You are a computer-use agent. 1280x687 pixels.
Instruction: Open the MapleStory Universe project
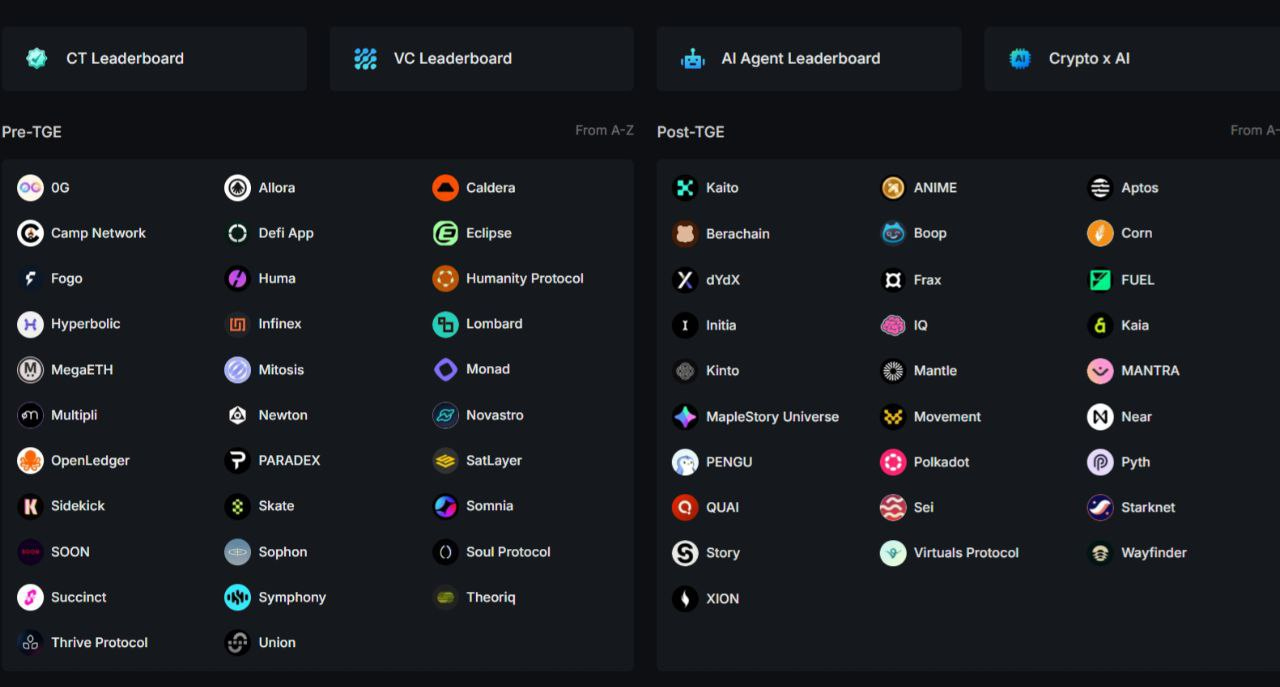click(x=756, y=417)
